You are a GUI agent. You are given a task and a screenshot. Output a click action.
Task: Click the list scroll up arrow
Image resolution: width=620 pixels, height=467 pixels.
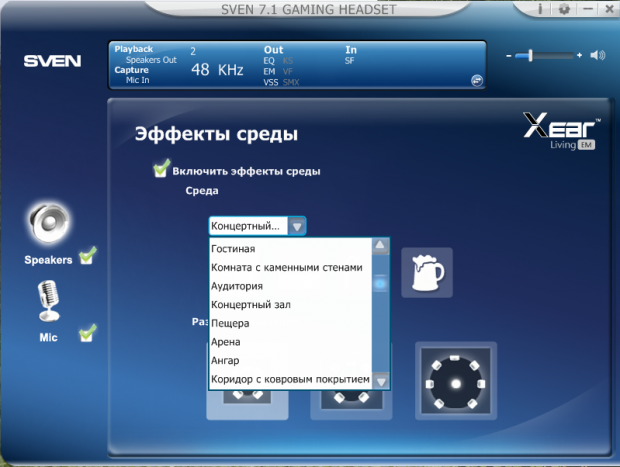pyautogui.click(x=380, y=246)
